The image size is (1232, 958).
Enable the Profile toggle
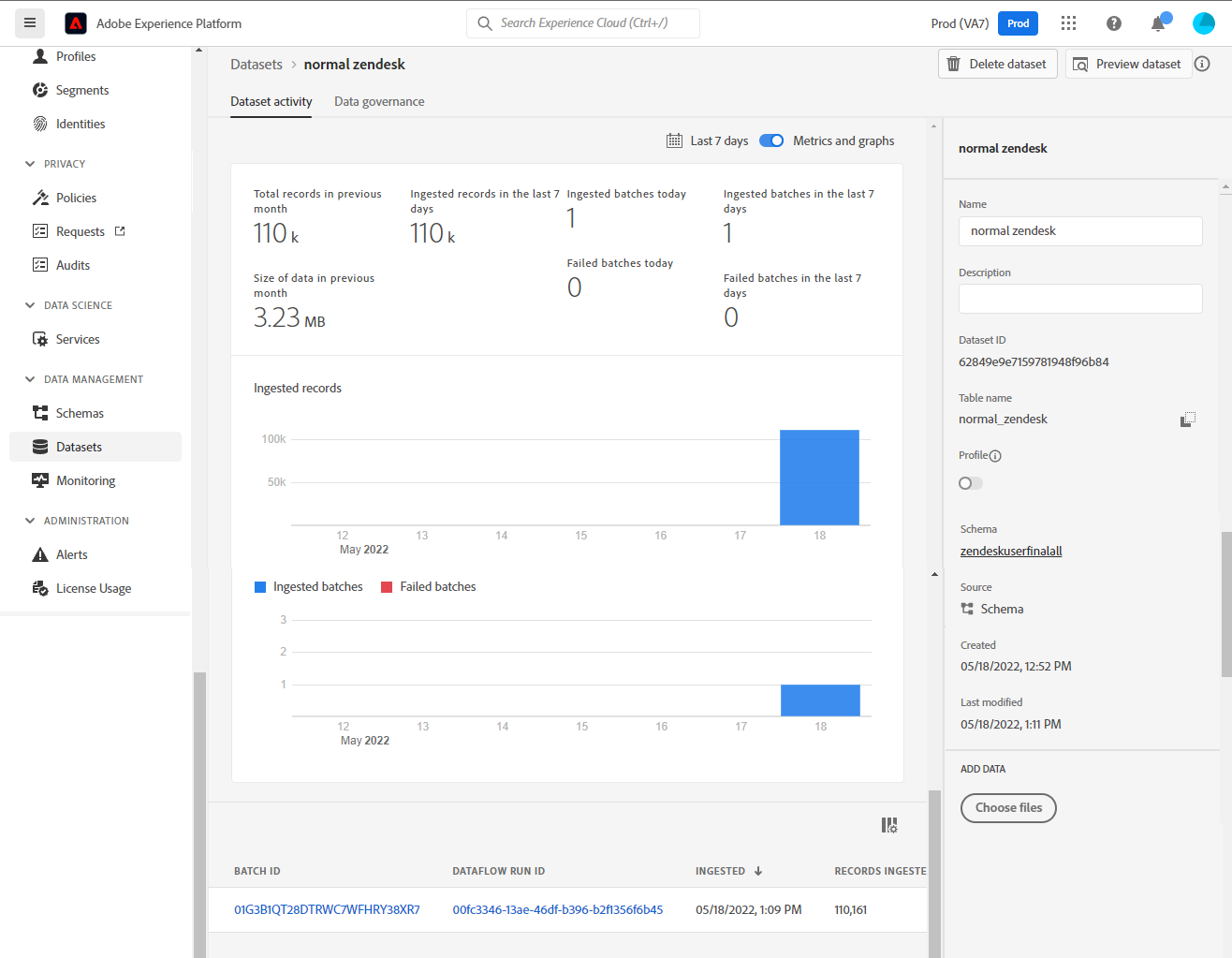[x=971, y=483]
